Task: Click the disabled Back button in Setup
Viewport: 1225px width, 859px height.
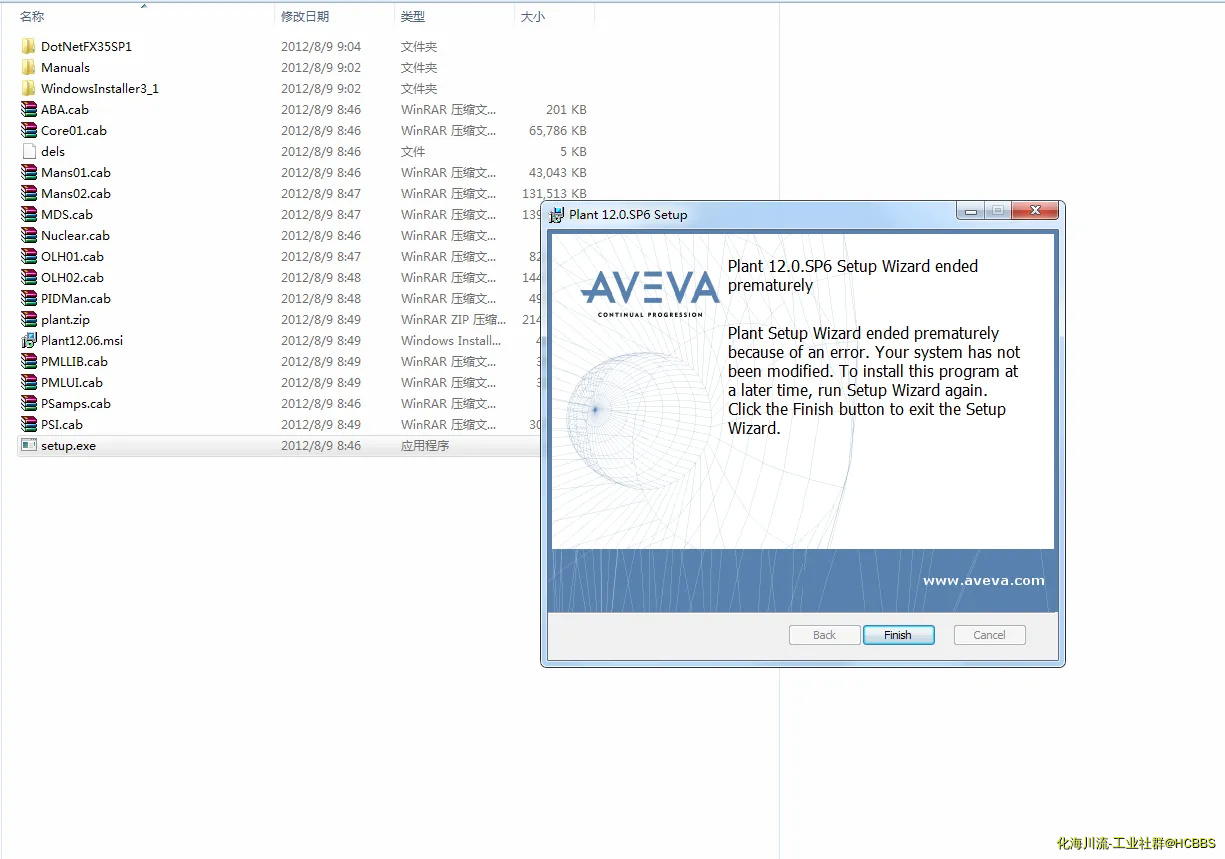Action: pyautogui.click(x=825, y=635)
